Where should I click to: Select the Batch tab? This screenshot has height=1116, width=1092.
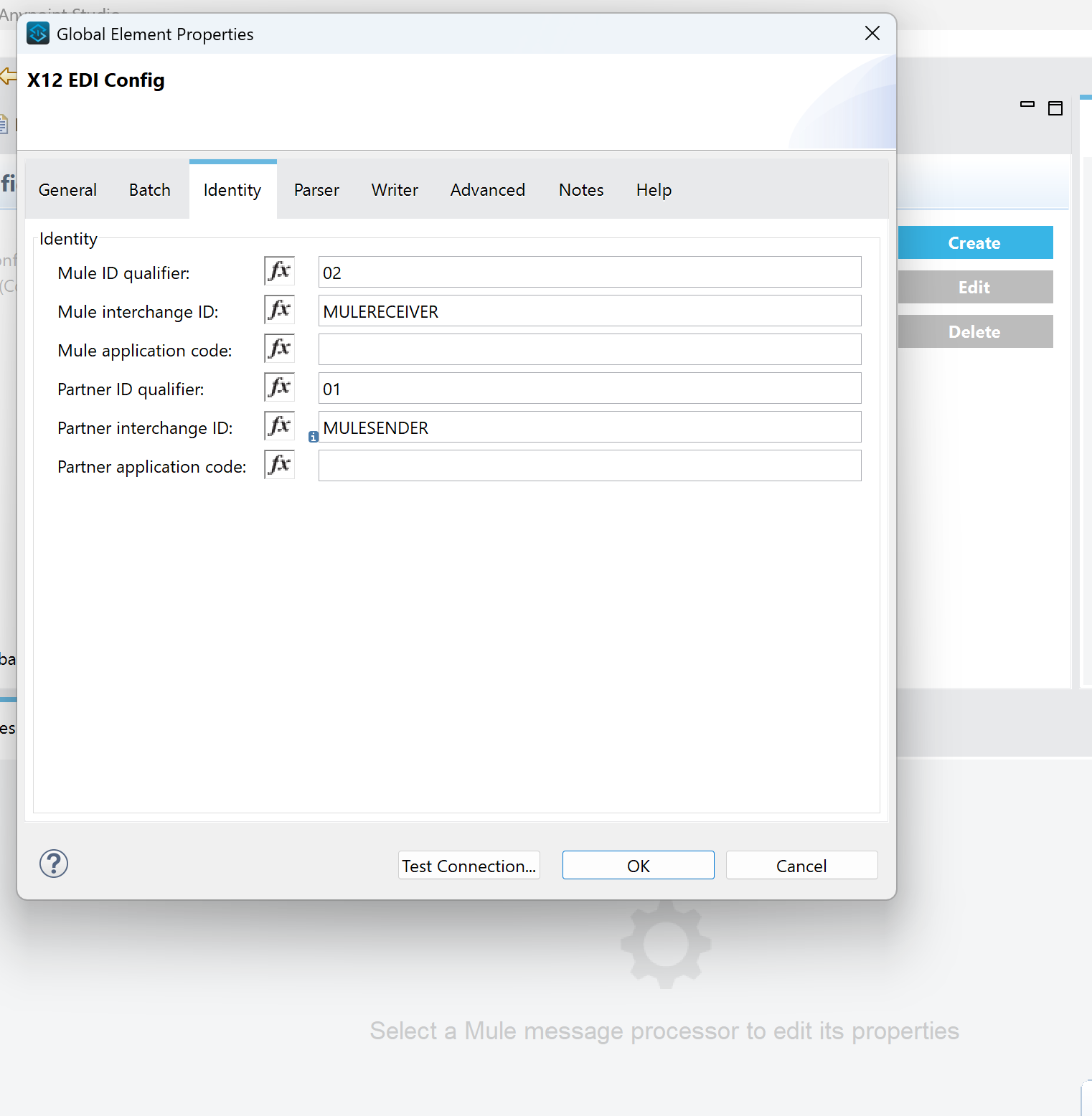[x=149, y=189]
